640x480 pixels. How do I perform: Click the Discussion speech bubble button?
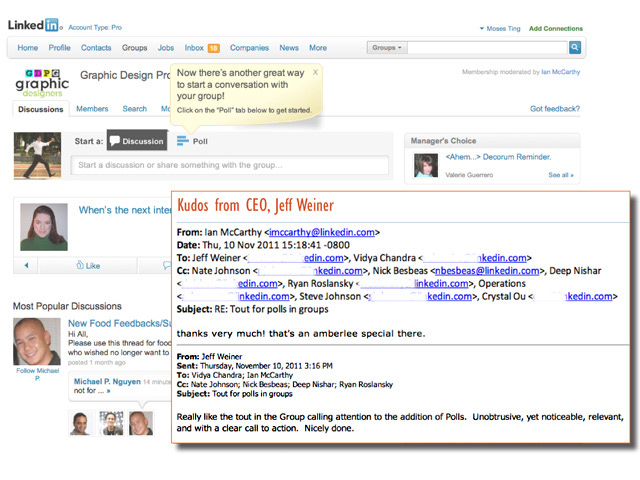137,140
